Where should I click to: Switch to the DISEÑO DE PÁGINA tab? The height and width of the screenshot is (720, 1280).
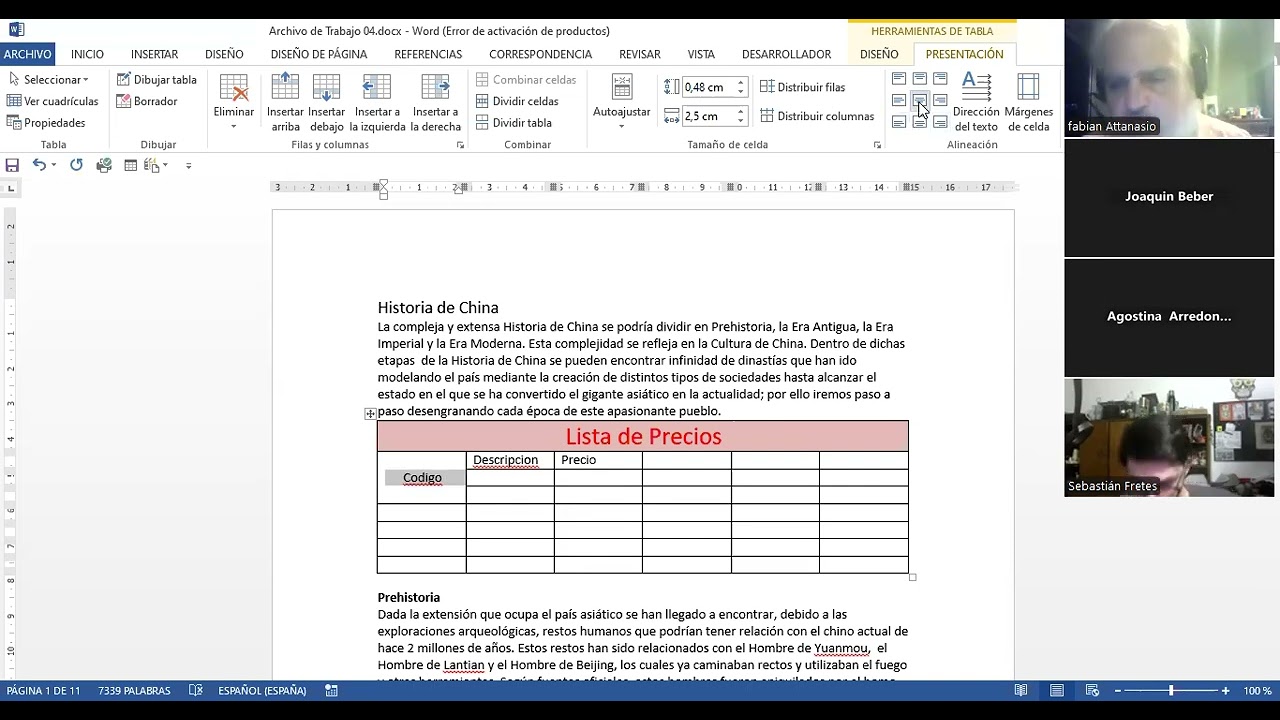[x=319, y=54]
